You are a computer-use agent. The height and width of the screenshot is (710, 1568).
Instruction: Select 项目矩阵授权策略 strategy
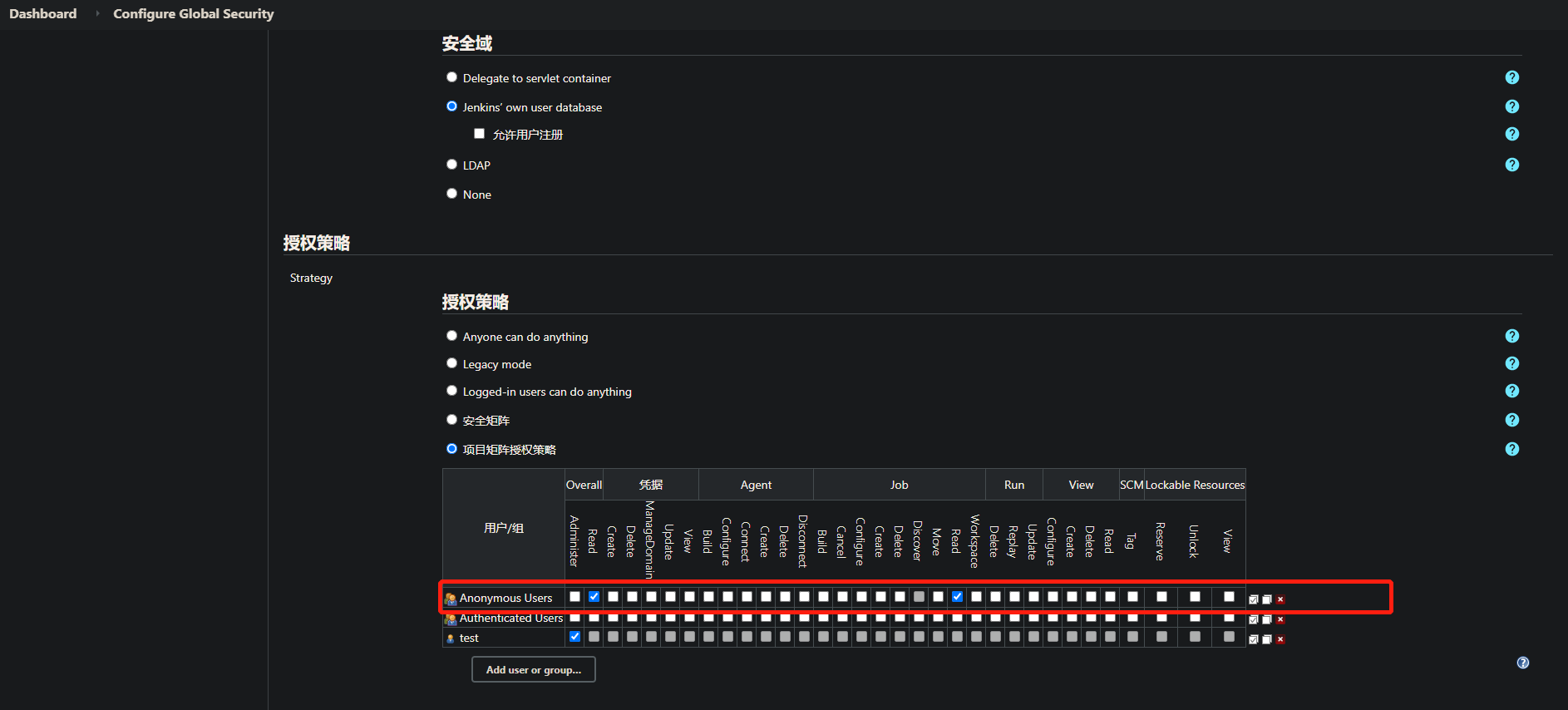coord(451,449)
